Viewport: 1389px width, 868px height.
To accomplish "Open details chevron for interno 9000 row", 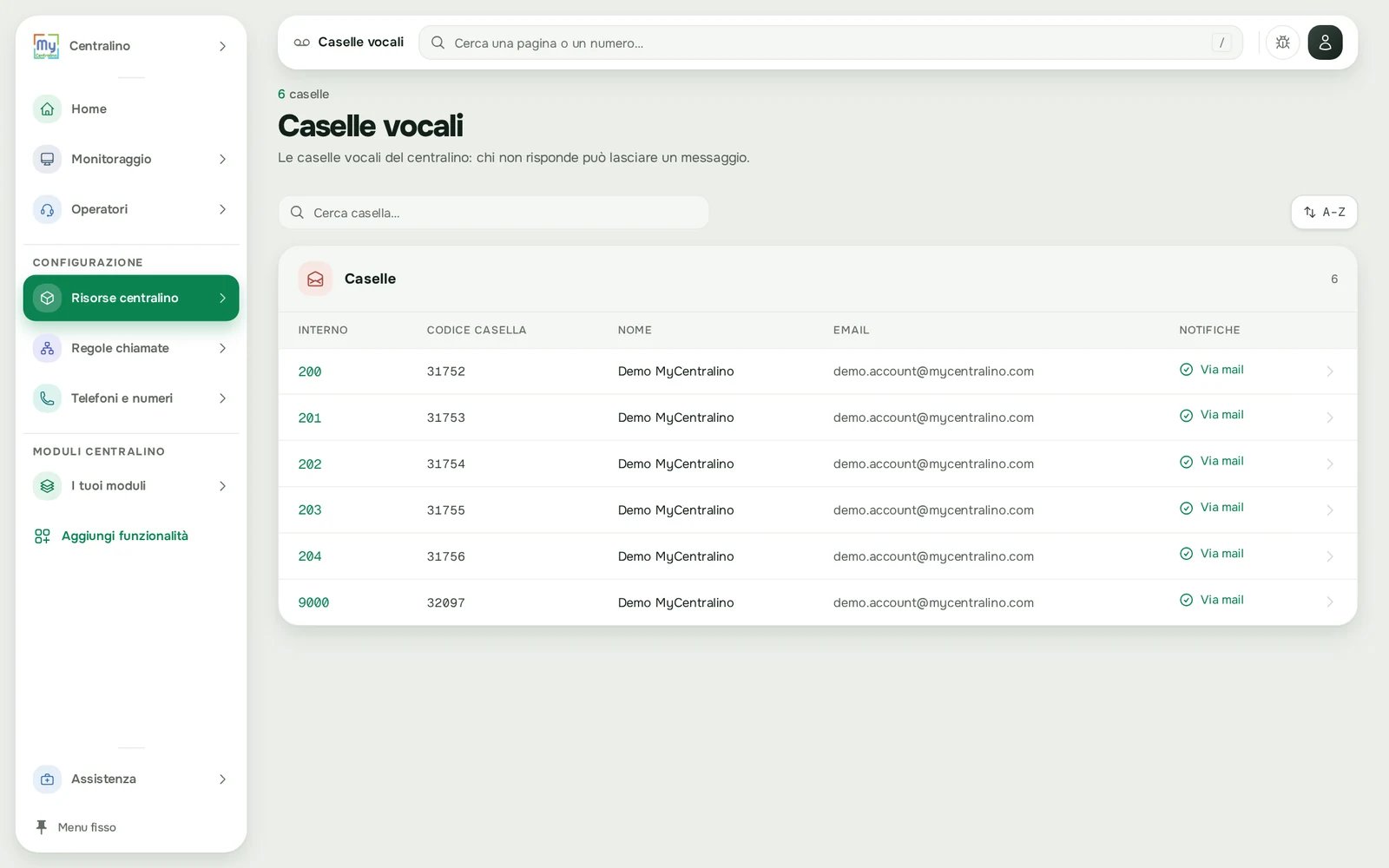I will click(1330, 602).
